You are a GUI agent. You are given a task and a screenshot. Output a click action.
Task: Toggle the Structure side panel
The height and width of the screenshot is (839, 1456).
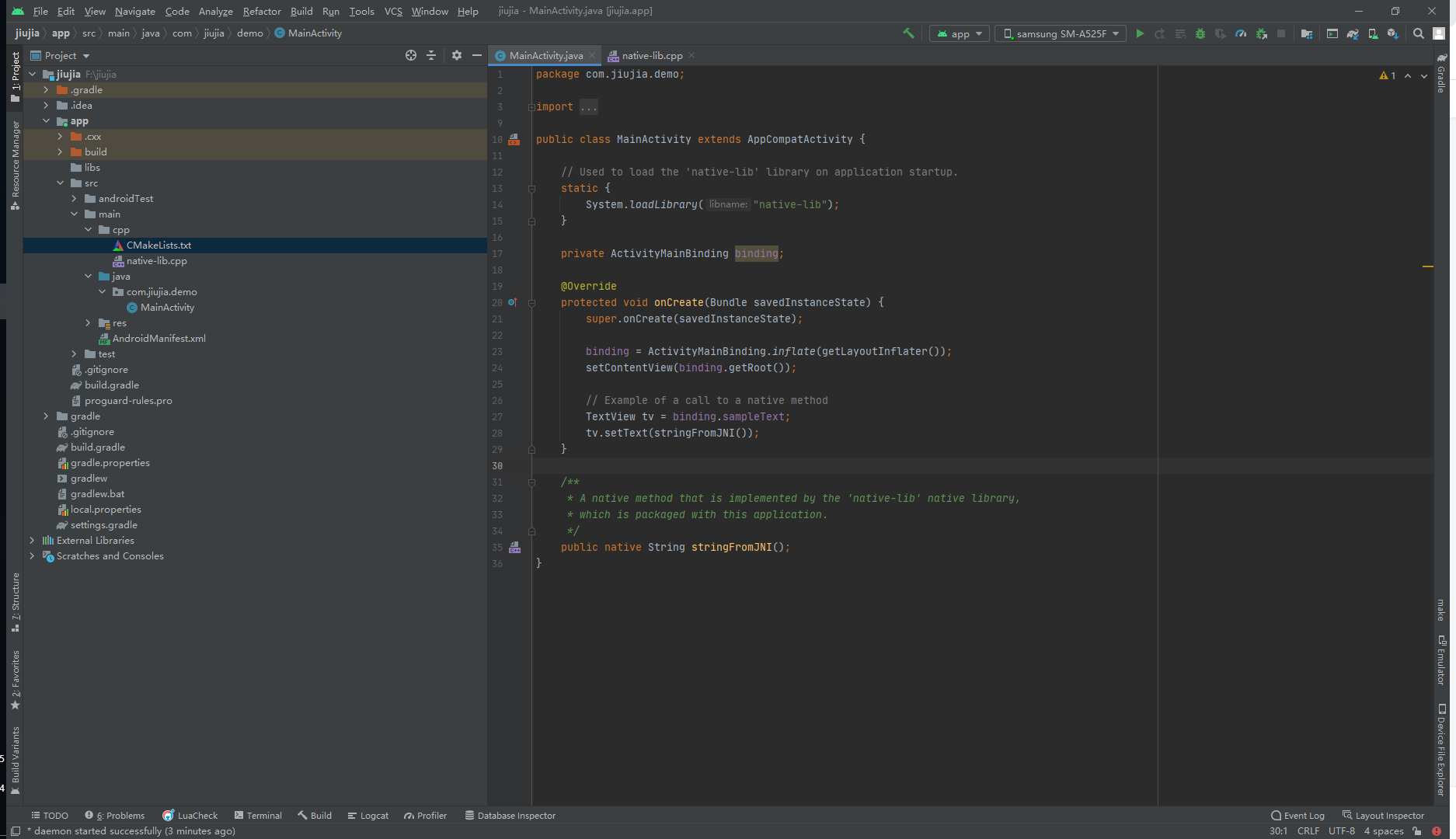click(x=15, y=601)
